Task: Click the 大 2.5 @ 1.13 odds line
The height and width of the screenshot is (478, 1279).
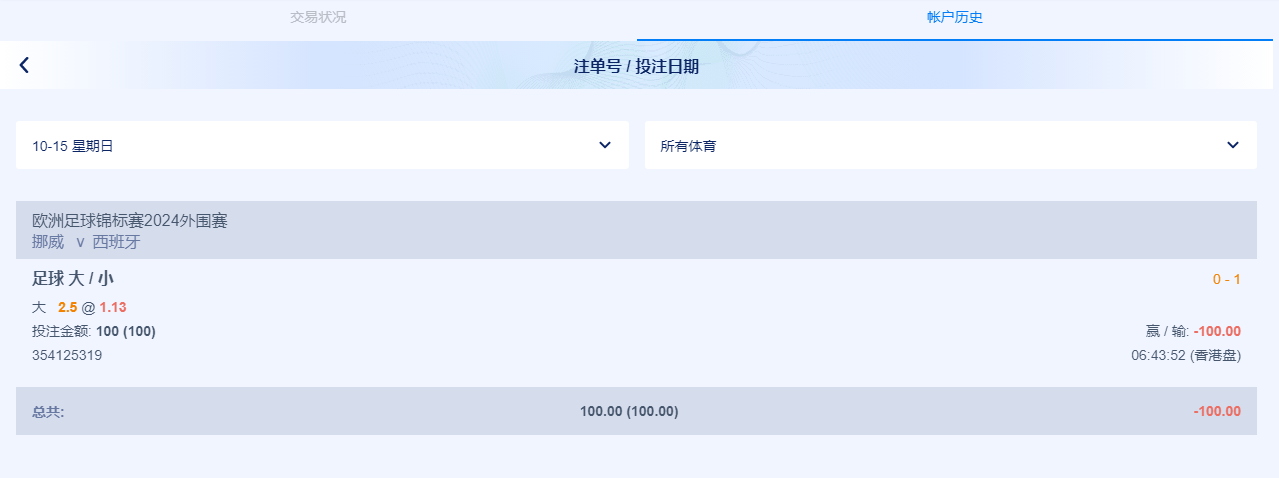Action: [x=79, y=307]
